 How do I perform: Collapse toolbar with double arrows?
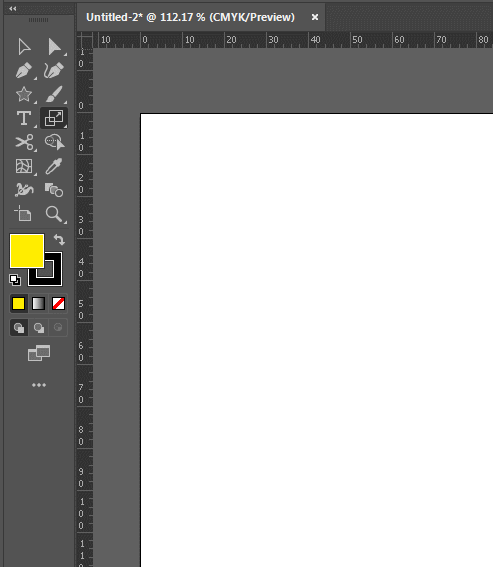point(13,8)
